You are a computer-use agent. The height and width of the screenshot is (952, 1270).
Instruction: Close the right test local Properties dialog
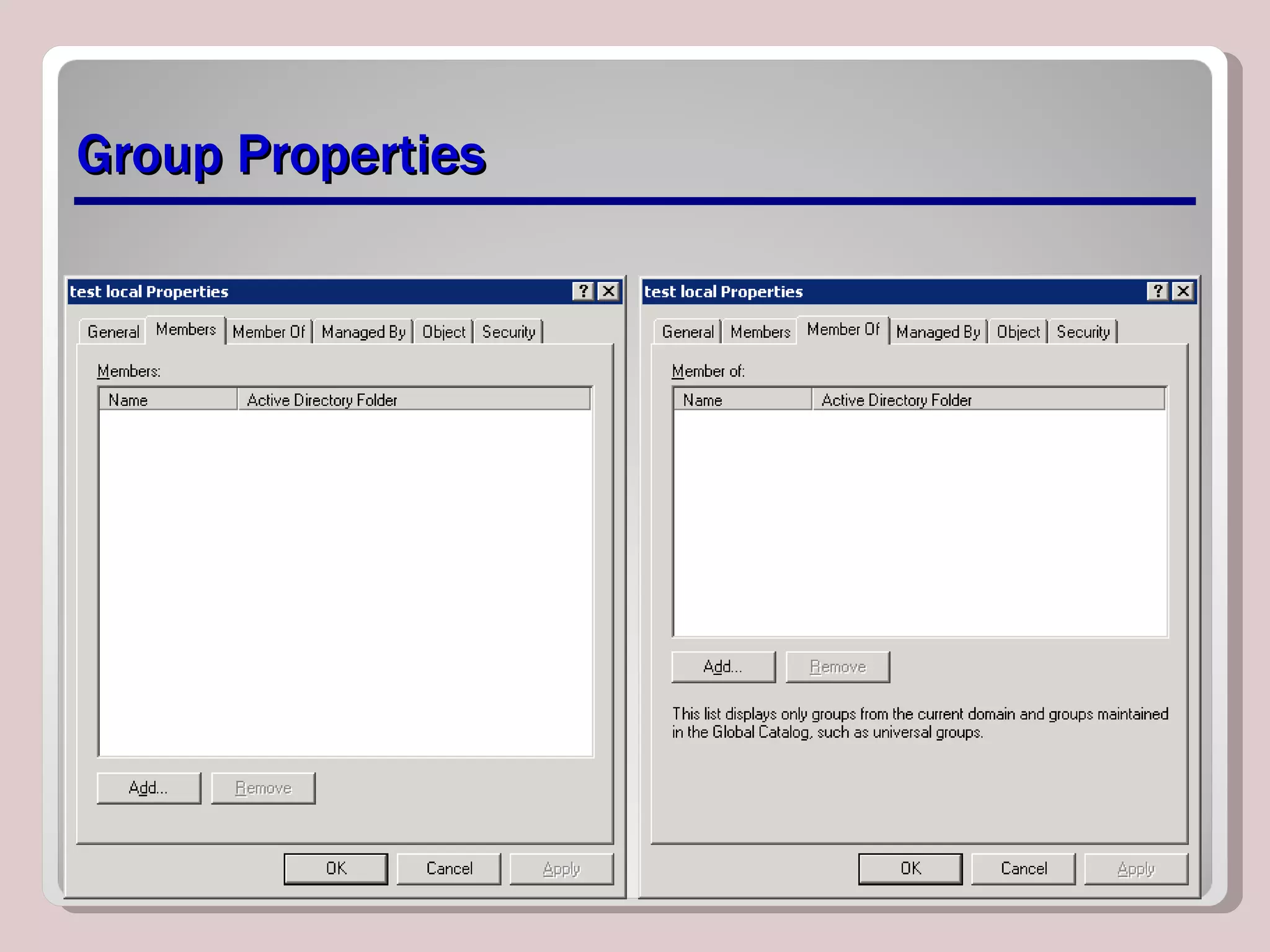click(1183, 291)
